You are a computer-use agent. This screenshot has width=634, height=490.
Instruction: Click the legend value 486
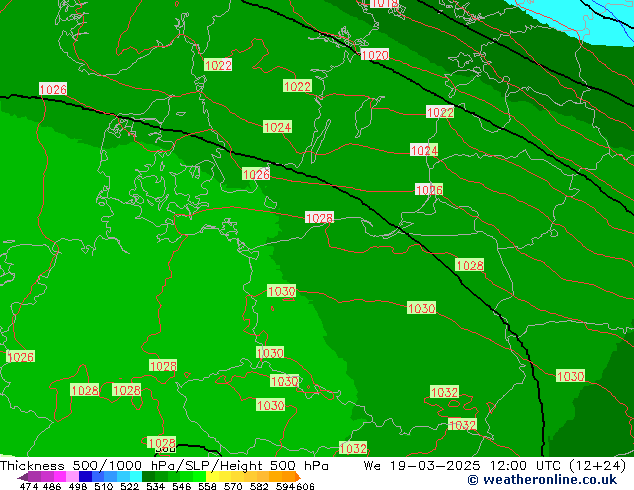pos(51,486)
